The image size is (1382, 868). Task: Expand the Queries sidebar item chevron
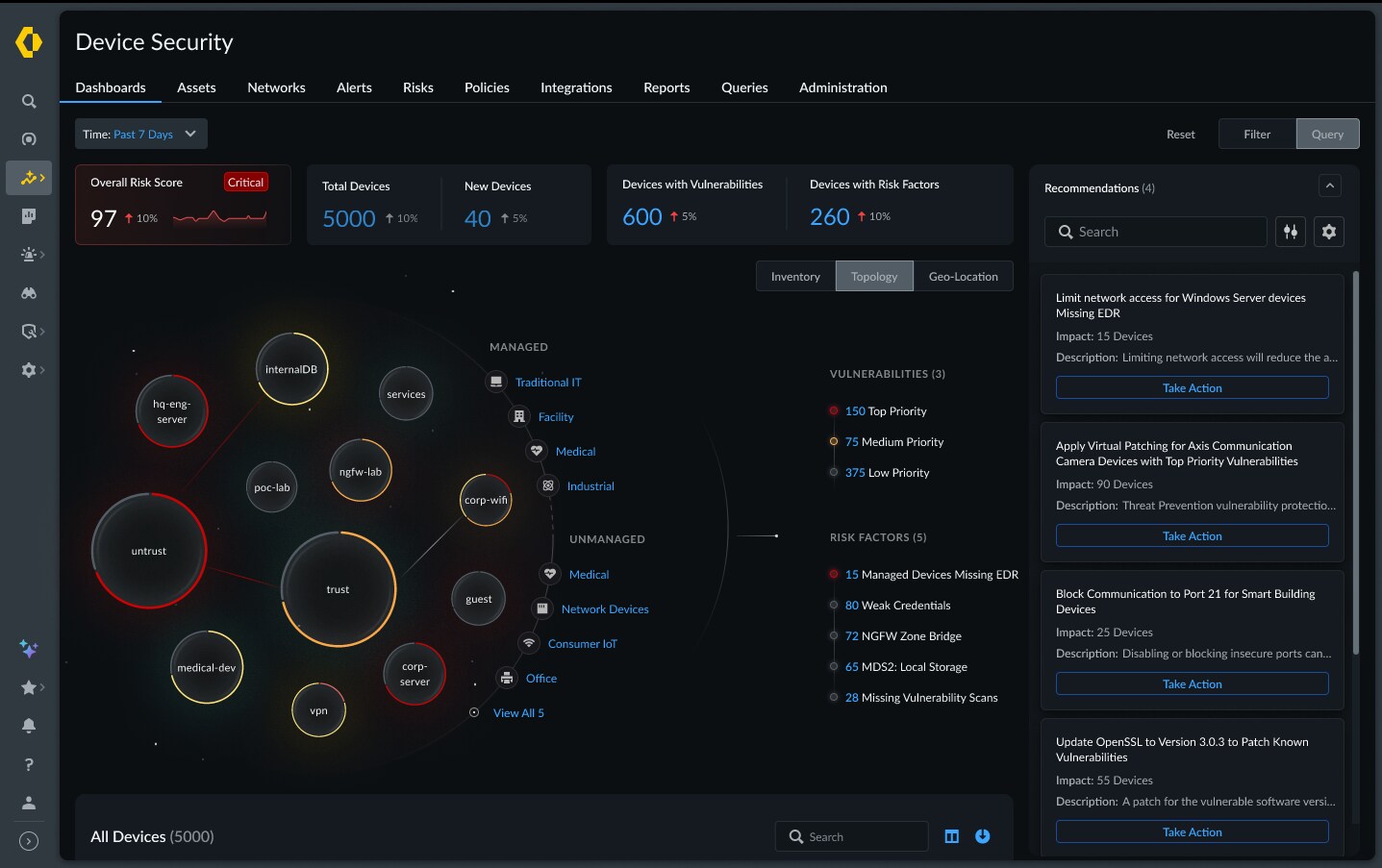pos(42,332)
